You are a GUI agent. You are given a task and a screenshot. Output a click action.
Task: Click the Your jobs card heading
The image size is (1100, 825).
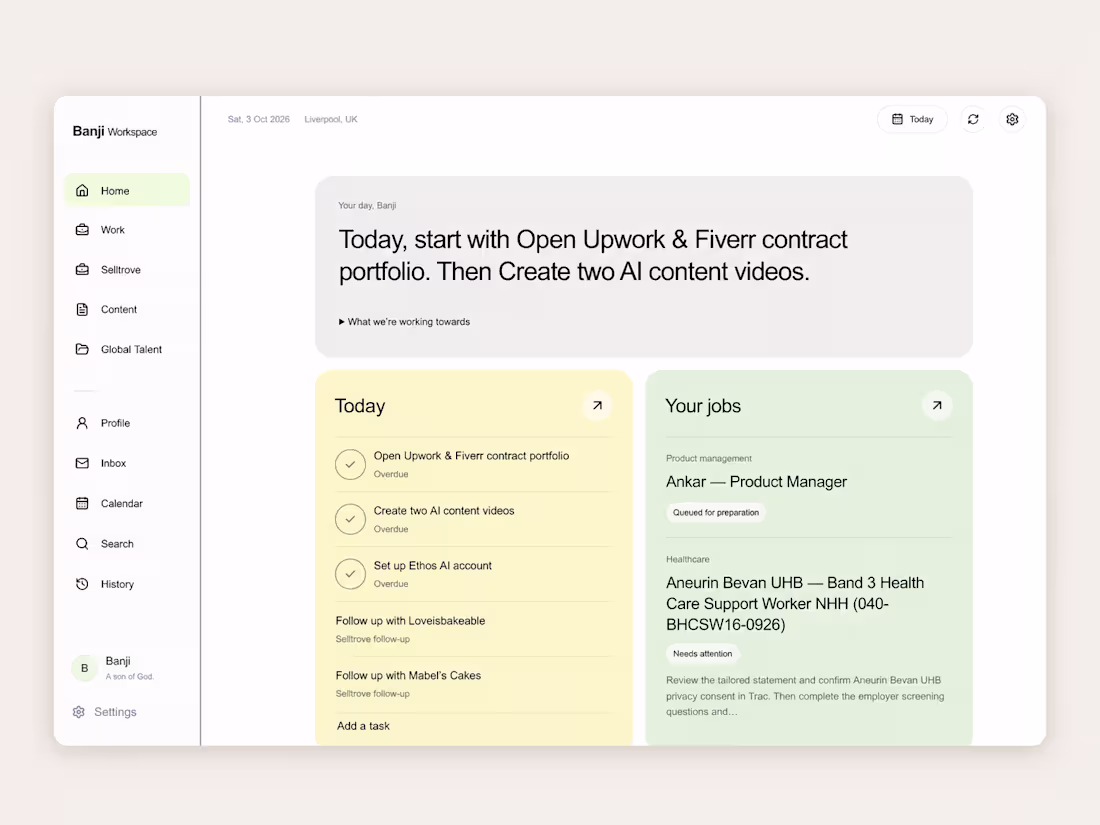click(x=703, y=405)
